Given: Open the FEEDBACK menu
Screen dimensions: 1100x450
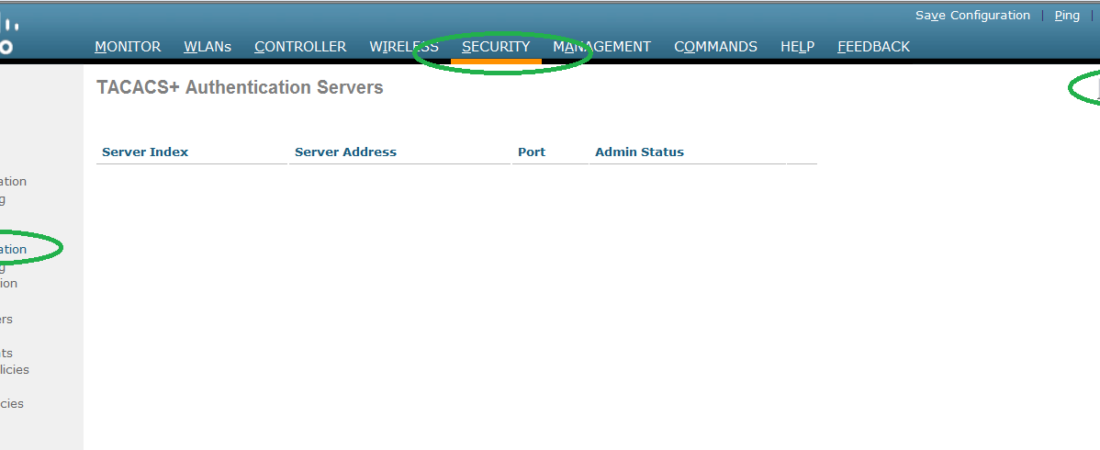Looking at the screenshot, I should point(873,46).
